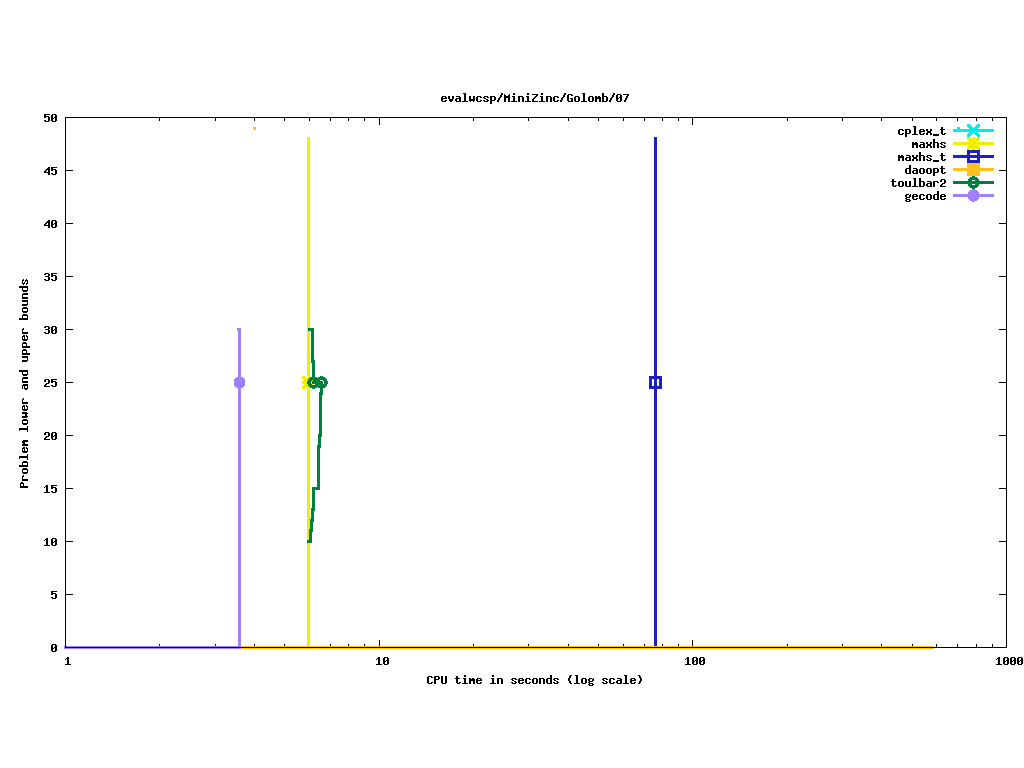Click the maxhs yellow star legend marker
The image size is (1024, 768).
(973, 144)
